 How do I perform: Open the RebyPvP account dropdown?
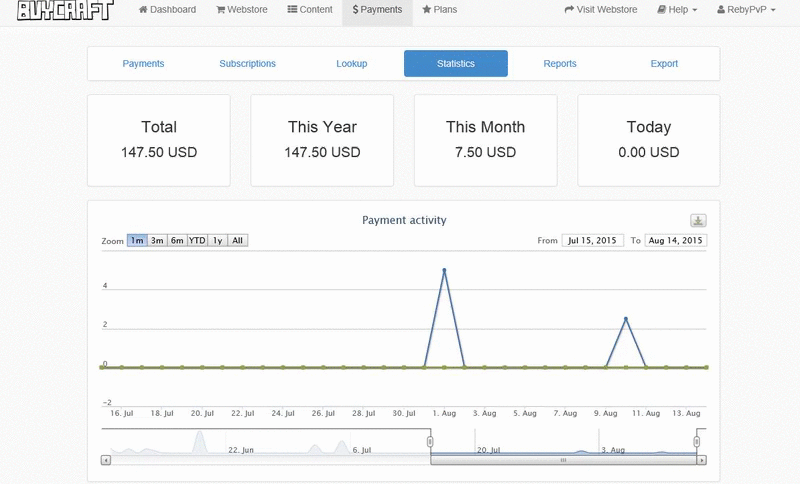coord(747,10)
